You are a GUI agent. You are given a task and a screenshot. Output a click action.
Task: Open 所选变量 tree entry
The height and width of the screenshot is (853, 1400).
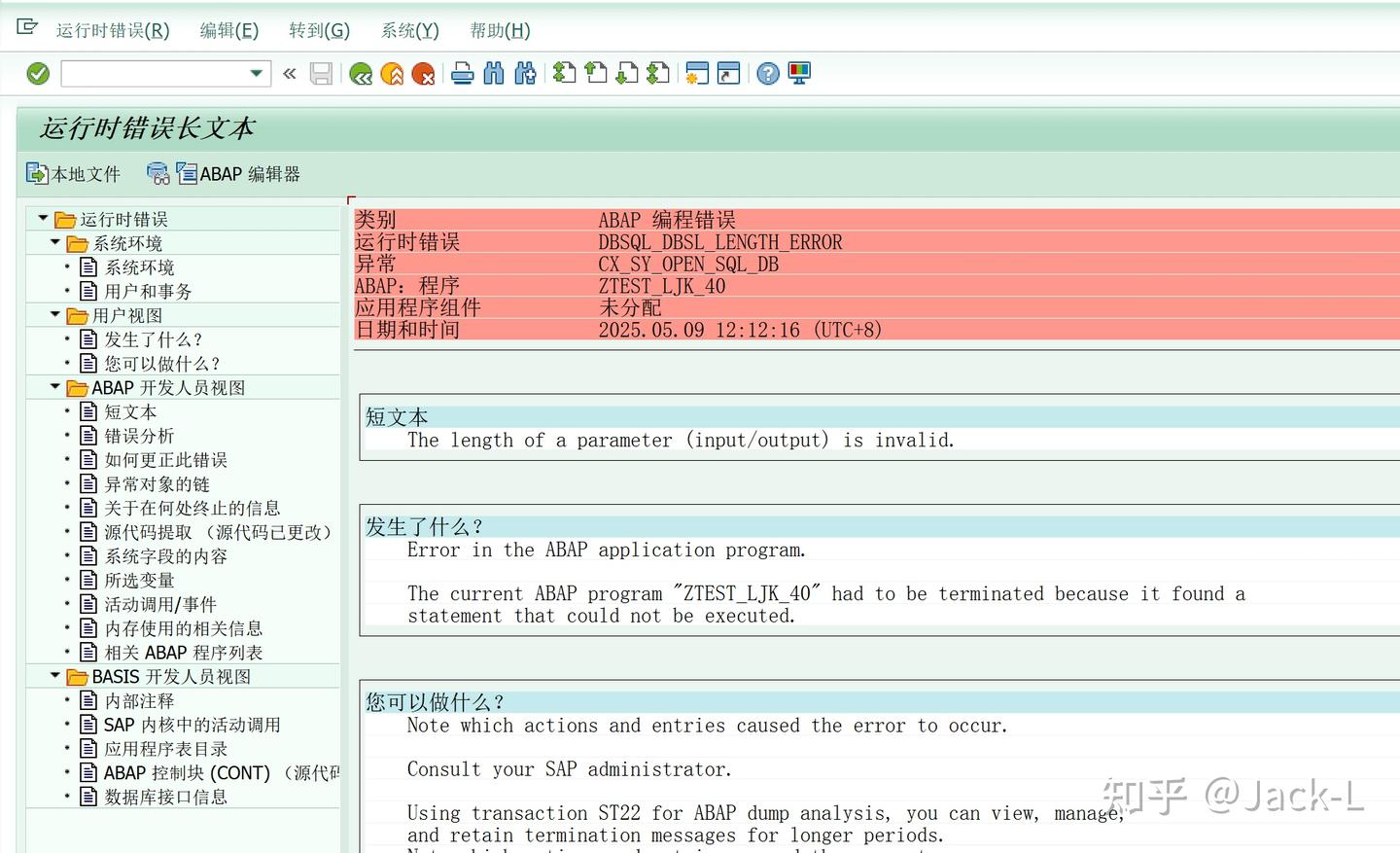tap(139, 580)
